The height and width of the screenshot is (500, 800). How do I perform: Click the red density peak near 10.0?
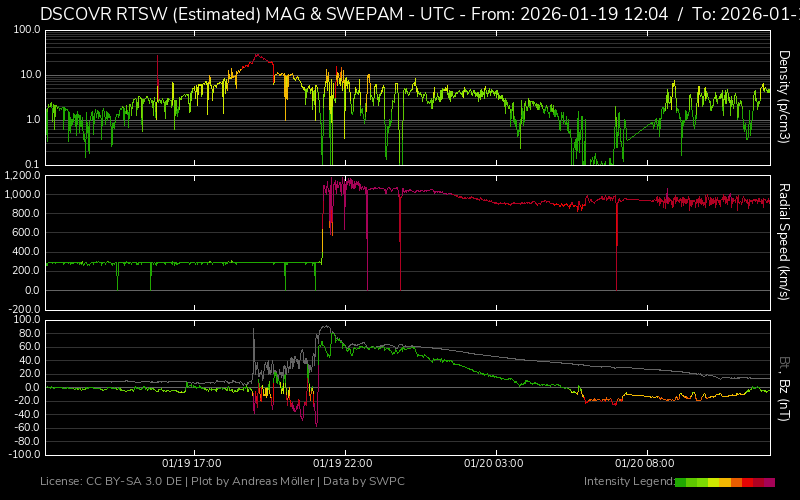point(258,56)
